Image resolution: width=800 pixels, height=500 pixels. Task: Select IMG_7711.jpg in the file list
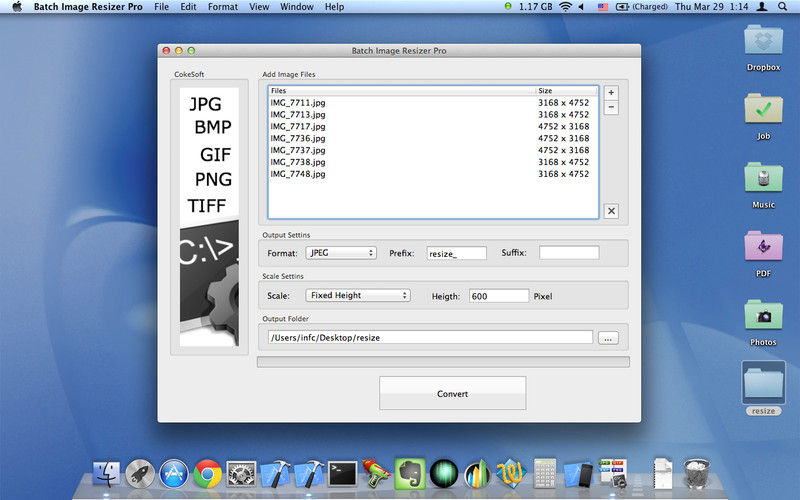[433, 103]
